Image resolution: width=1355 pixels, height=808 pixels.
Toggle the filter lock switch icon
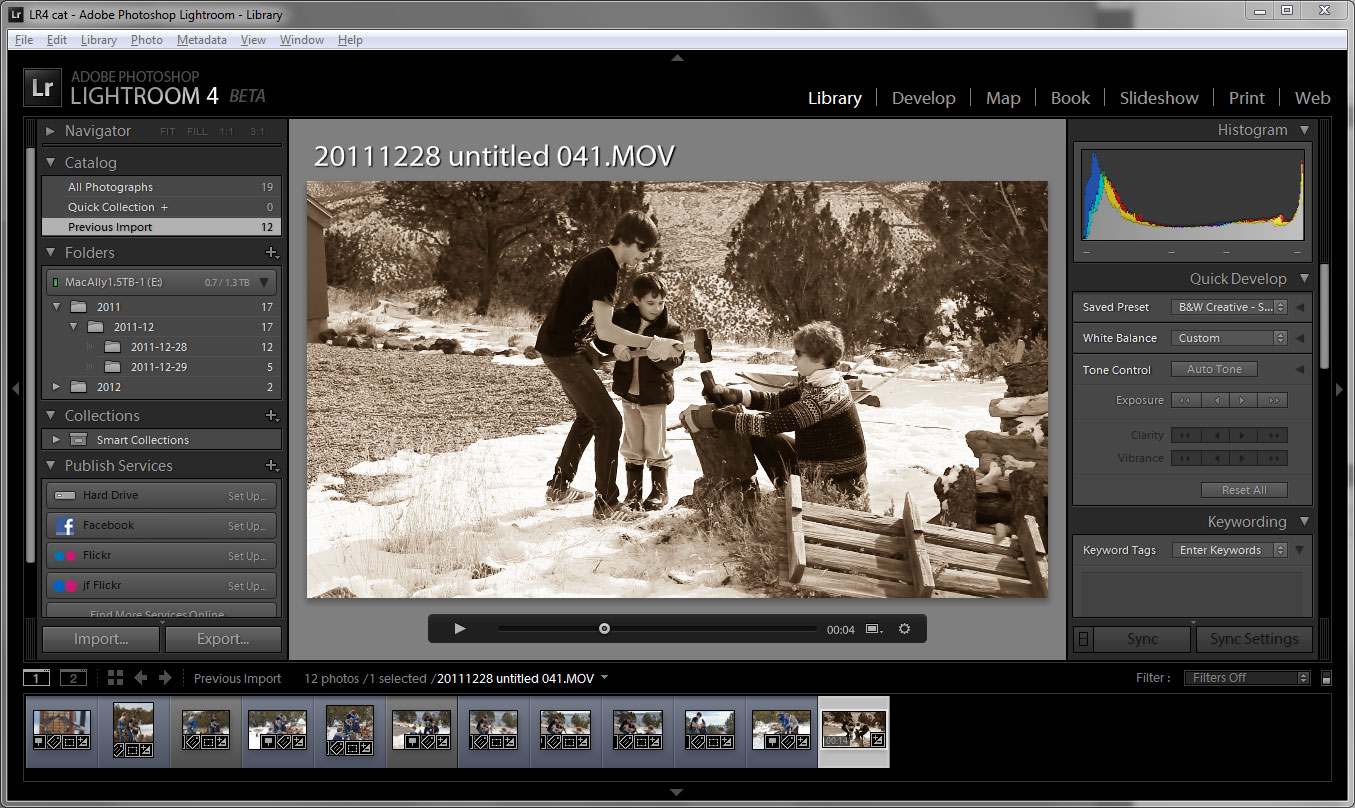click(1326, 678)
